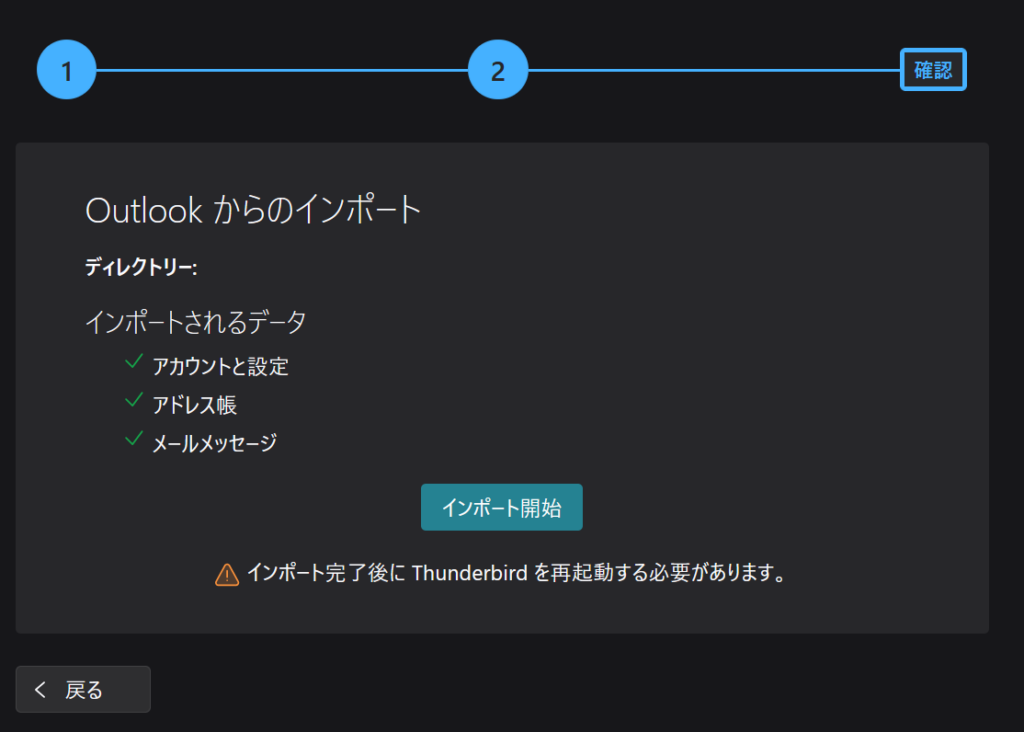The height and width of the screenshot is (732, 1024).
Task: Click the メールメッセージ item text
Action: (x=213, y=443)
